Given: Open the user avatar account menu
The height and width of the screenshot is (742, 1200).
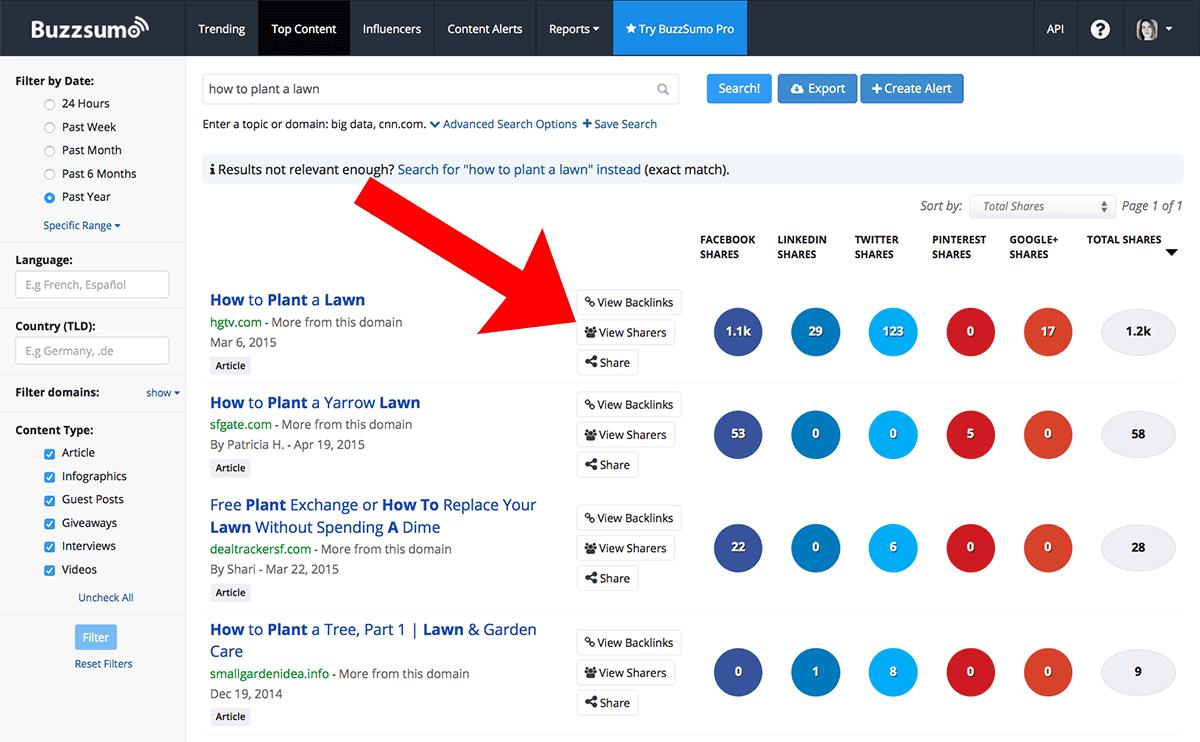Looking at the screenshot, I should pyautogui.click(x=1154, y=29).
